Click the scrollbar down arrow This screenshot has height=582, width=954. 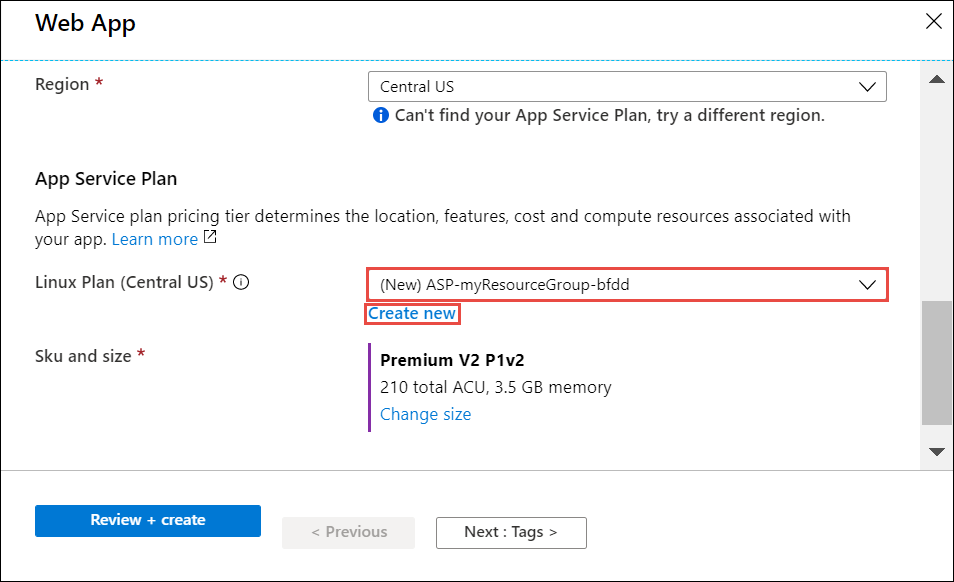pyautogui.click(x=937, y=452)
